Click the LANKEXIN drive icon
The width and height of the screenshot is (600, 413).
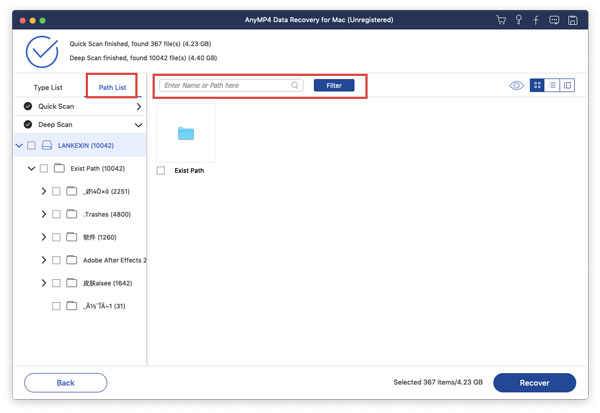click(47, 145)
